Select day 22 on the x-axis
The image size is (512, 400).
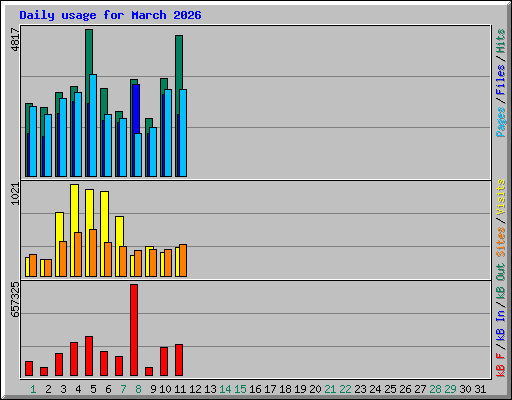point(345,389)
